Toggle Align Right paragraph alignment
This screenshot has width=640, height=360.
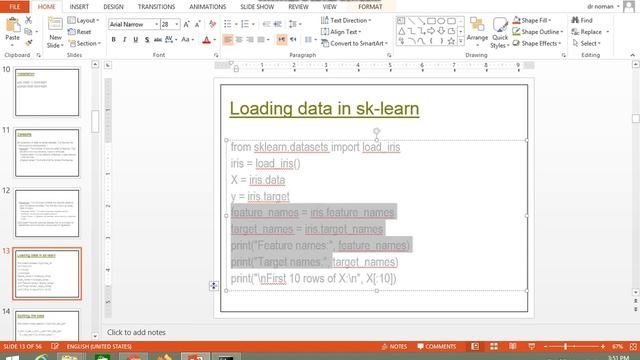250,40
